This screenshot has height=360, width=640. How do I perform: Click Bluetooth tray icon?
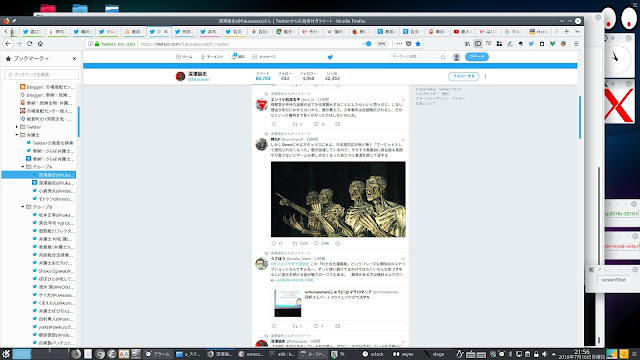tap(510, 354)
